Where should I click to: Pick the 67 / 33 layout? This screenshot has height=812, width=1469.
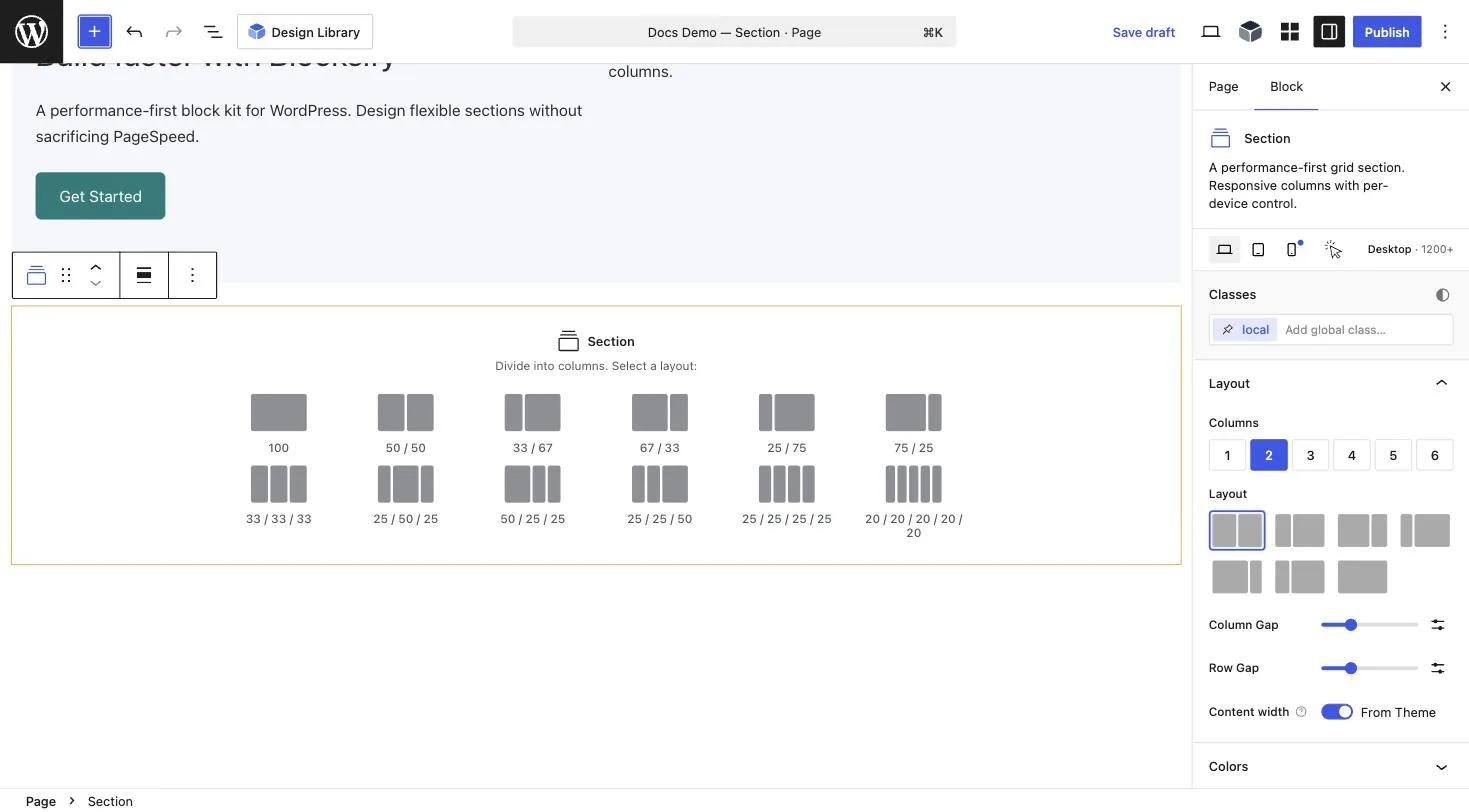659,424
